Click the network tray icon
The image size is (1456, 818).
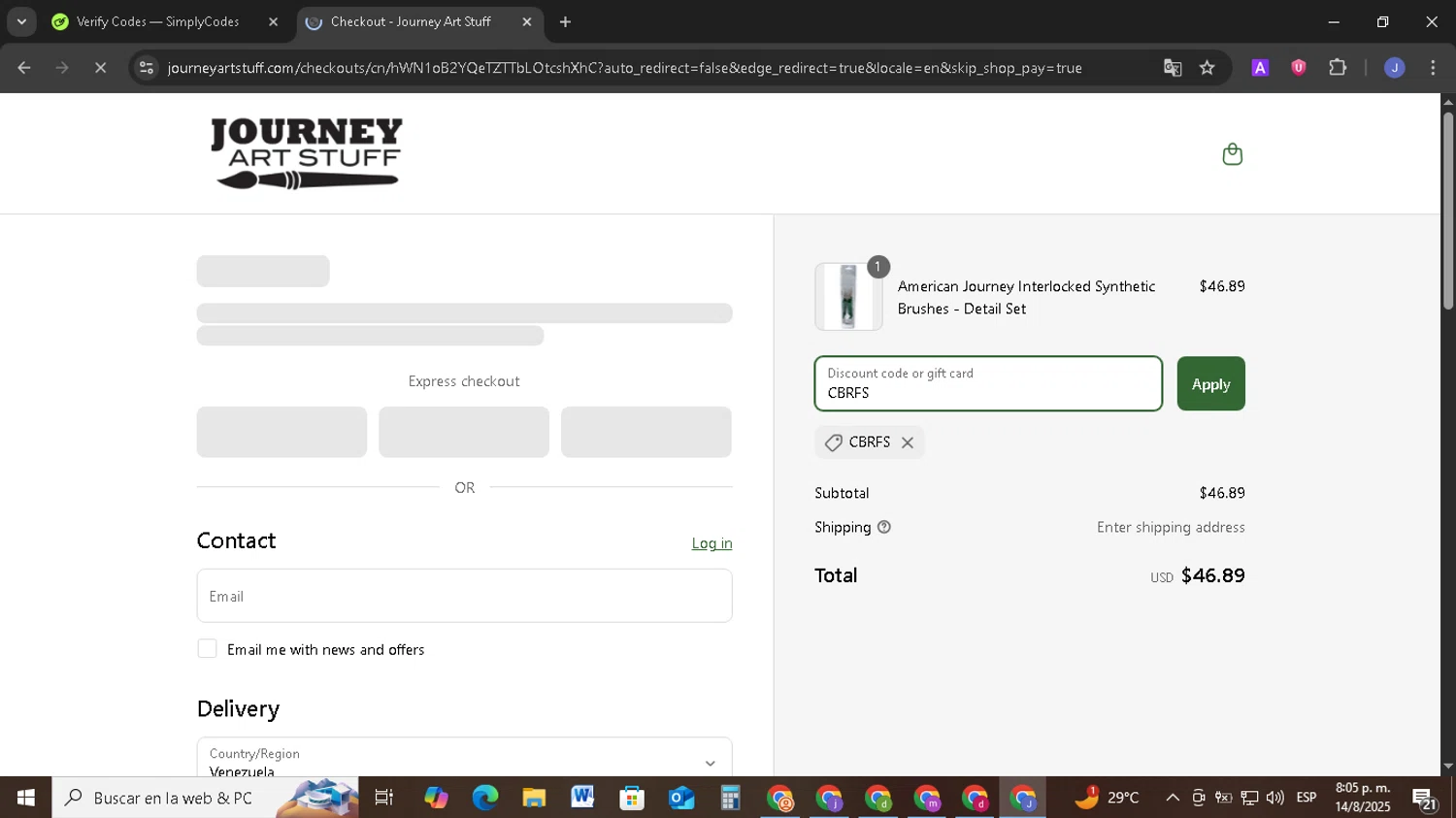pos(1249,798)
